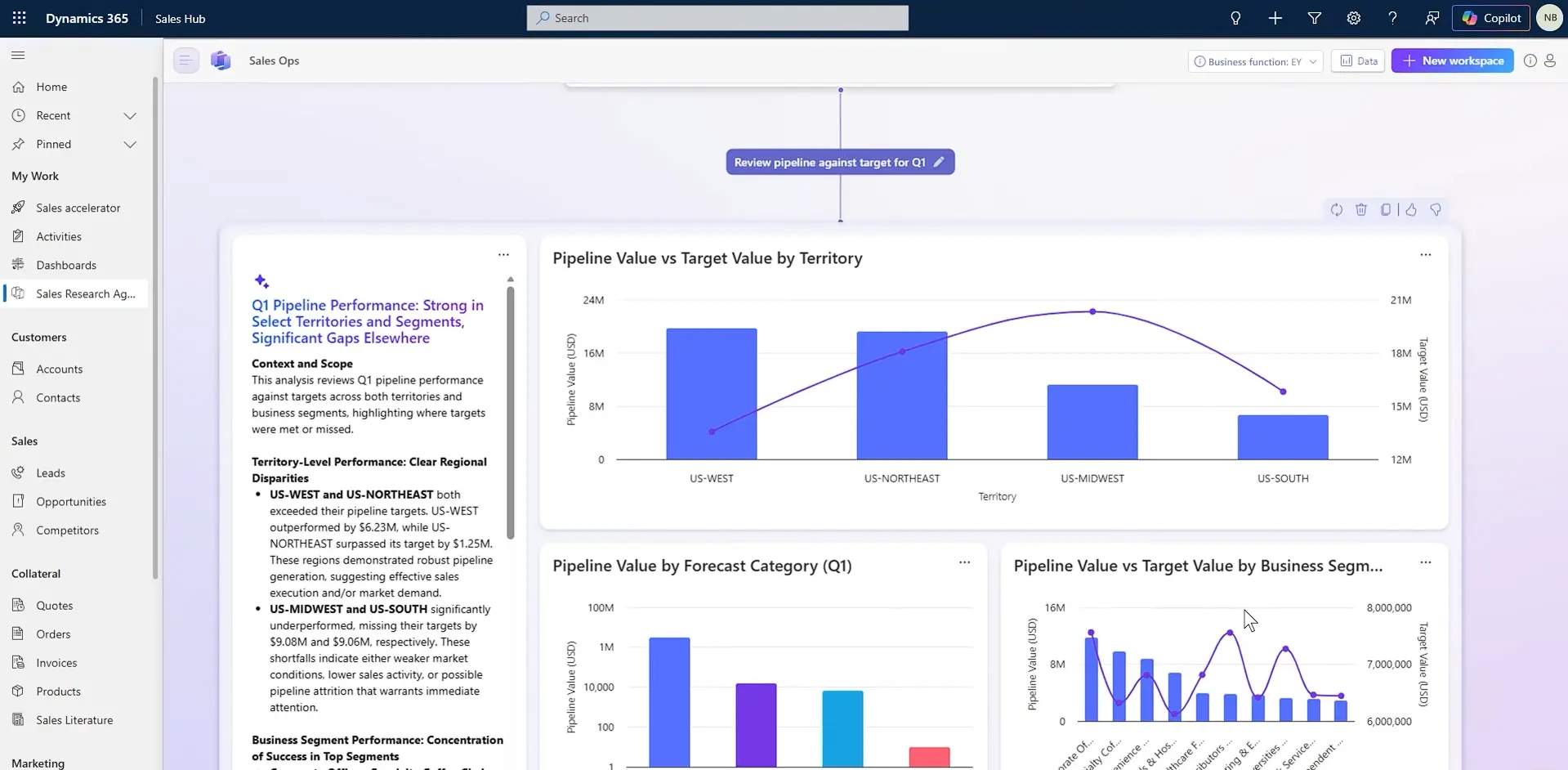Toggle the workspace side panel button
This screenshot has width=1568, height=770.
pos(185,60)
